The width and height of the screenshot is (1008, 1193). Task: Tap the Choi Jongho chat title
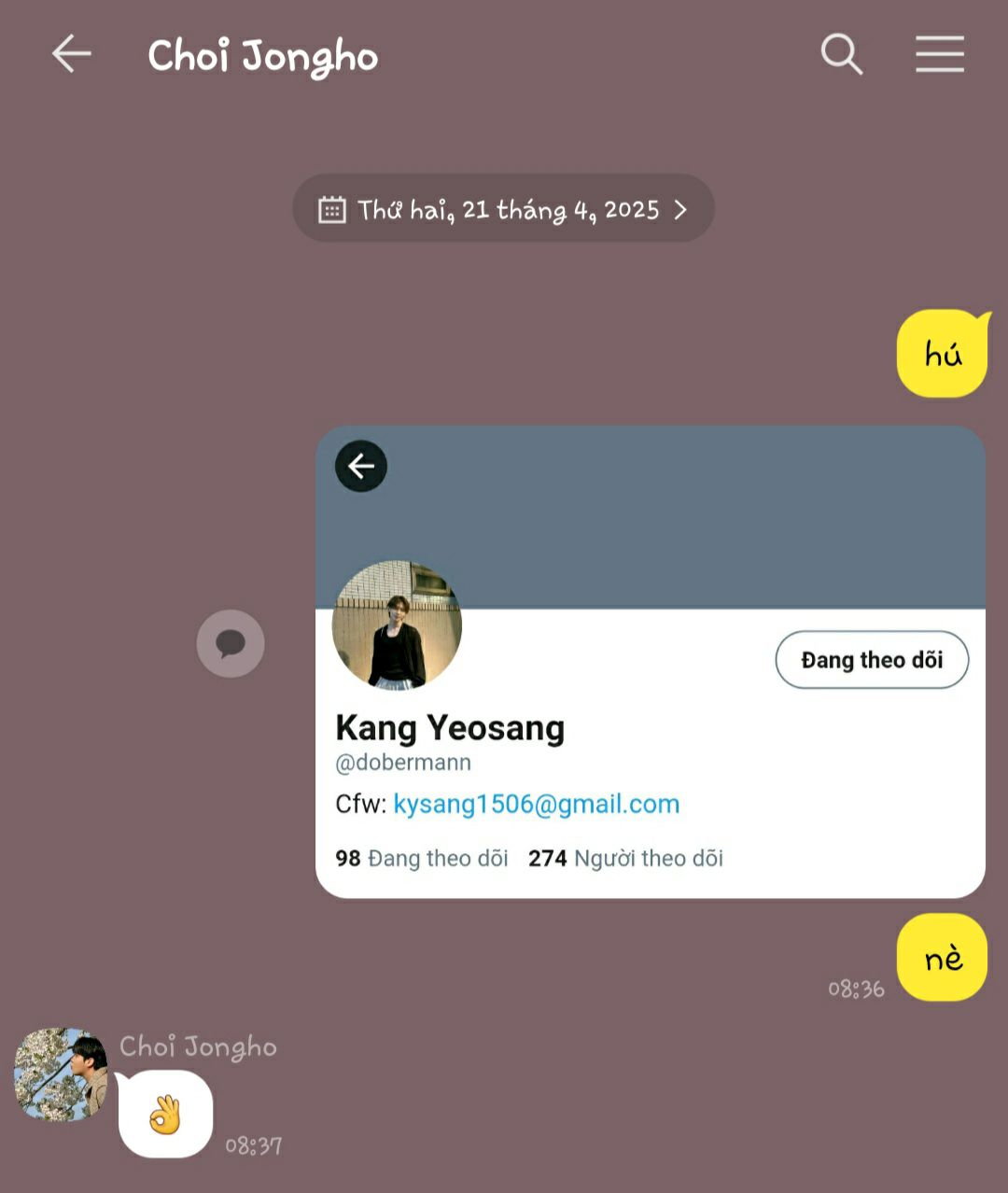tap(263, 56)
